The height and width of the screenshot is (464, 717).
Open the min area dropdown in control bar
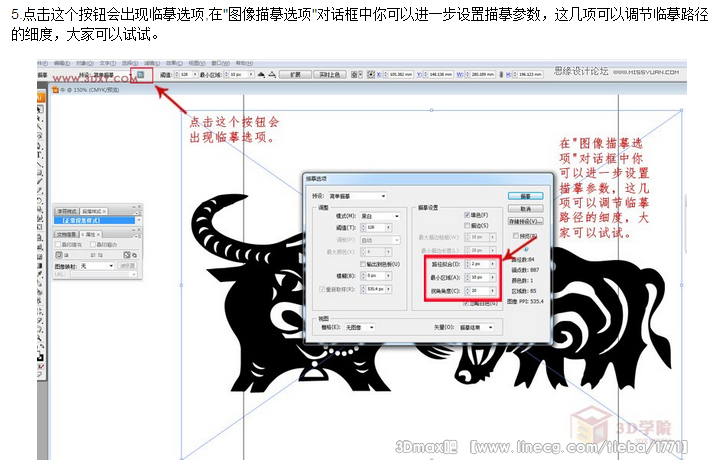coord(251,75)
